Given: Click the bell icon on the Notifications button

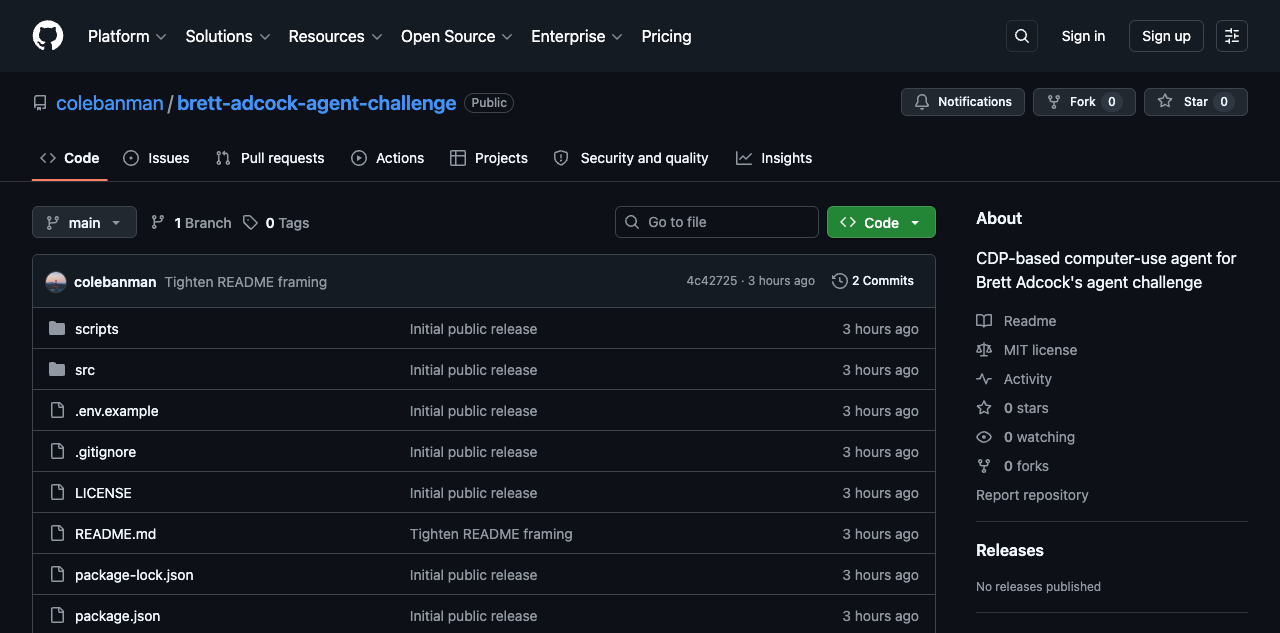Looking at the screenshot, I should [922, 101].
